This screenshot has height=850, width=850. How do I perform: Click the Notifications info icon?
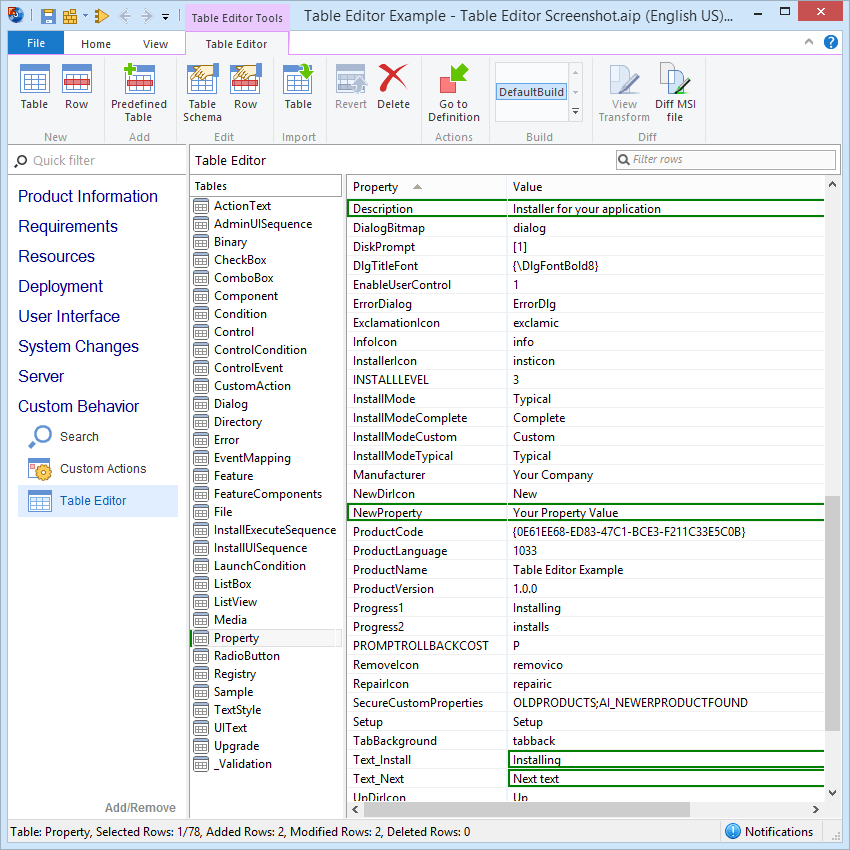click(732, 831)
